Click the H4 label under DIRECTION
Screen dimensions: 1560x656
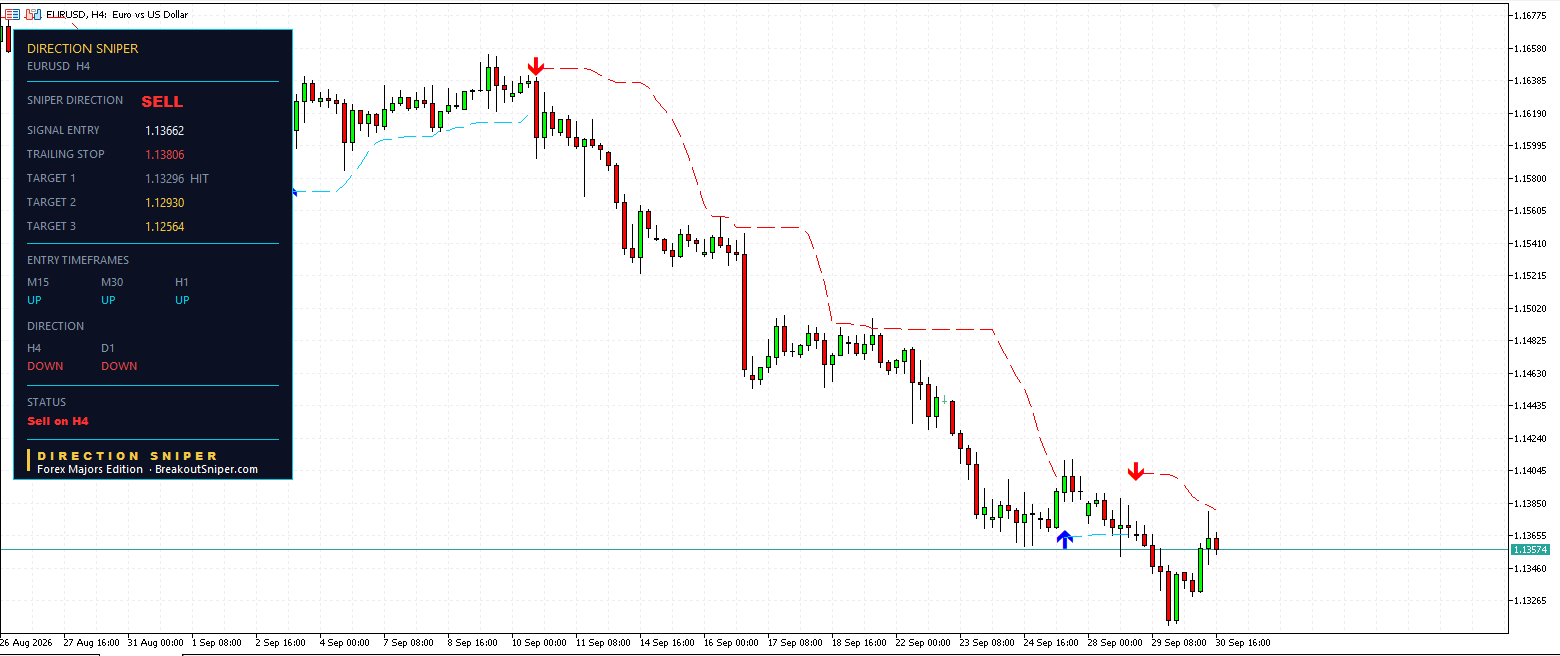point(34,348)
